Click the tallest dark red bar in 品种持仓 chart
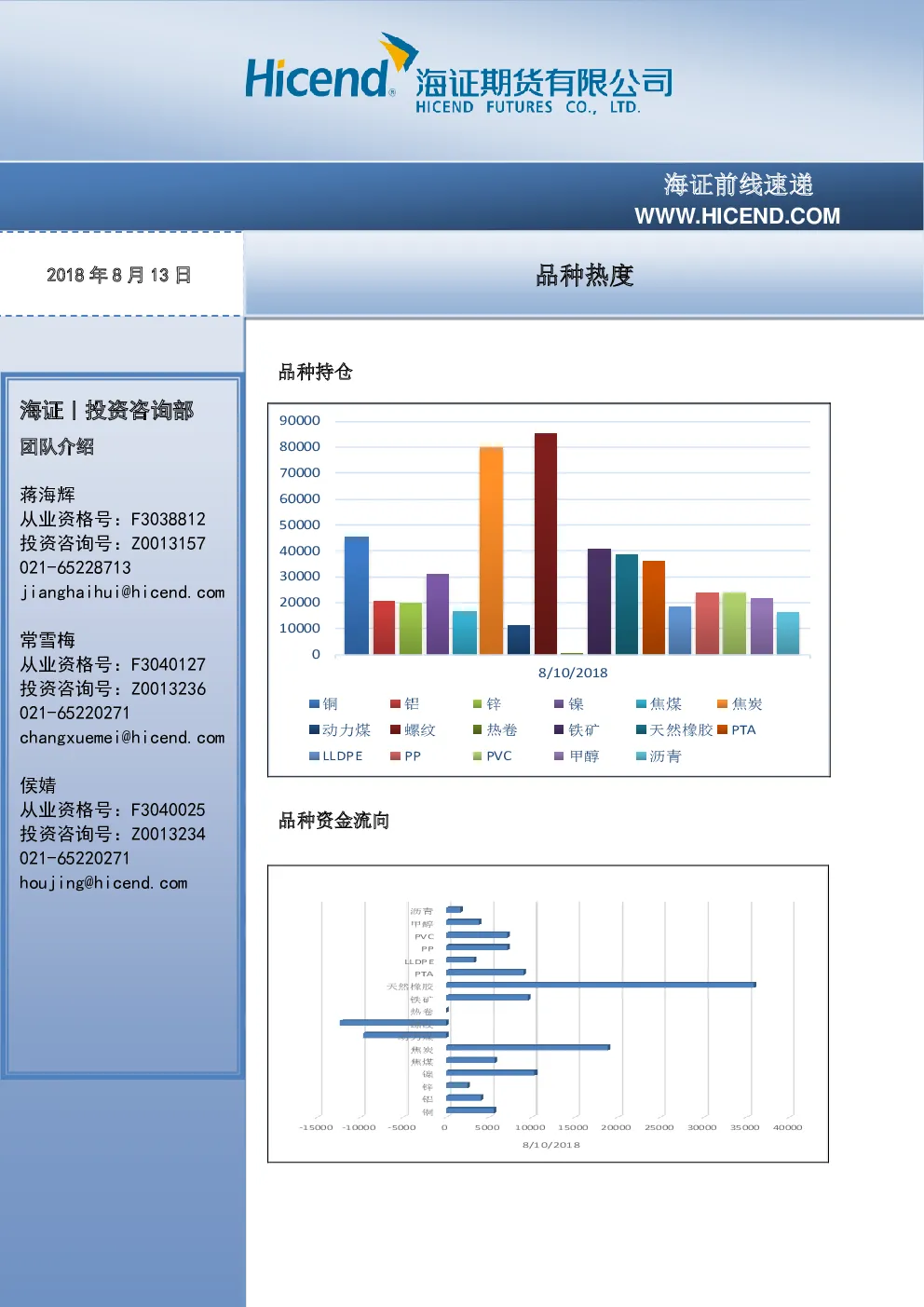Viewport: 924px width, 1307px height. pos(546,543)
